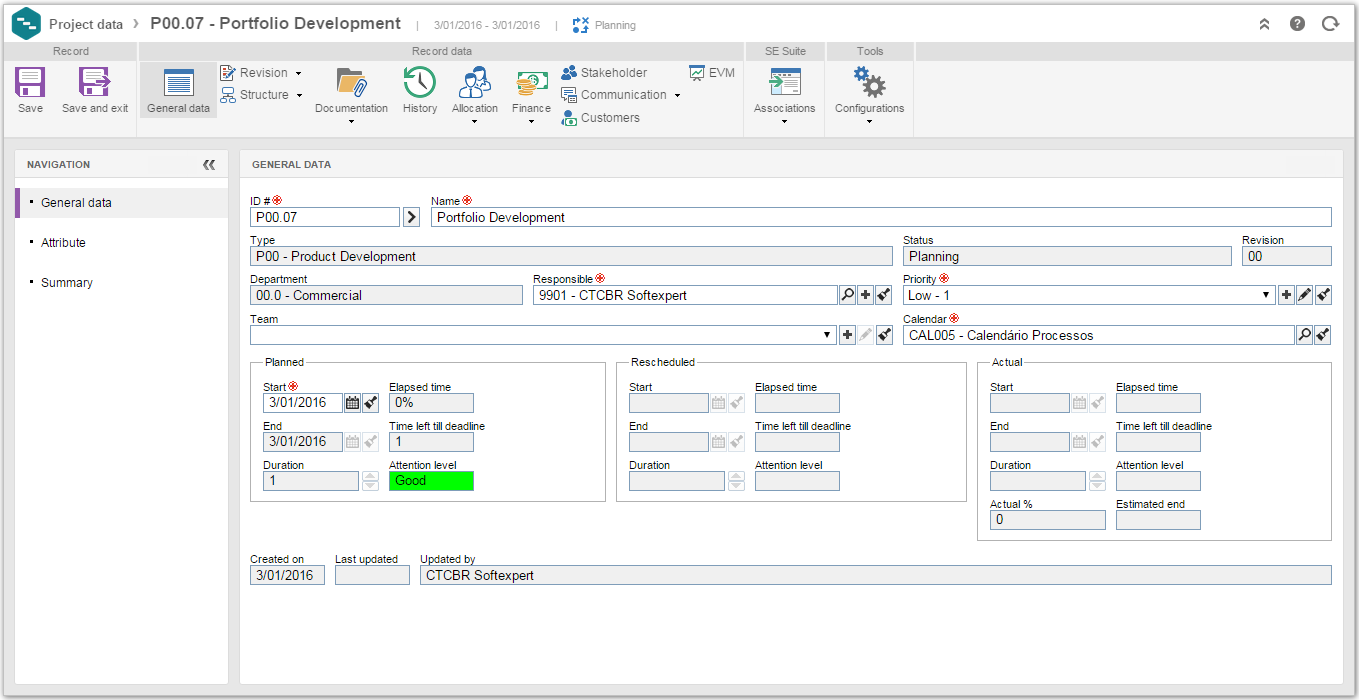This screenshot has height=700, width=1359.
Task: Click the Save floppy disk icon
Action: pos(30,82)
